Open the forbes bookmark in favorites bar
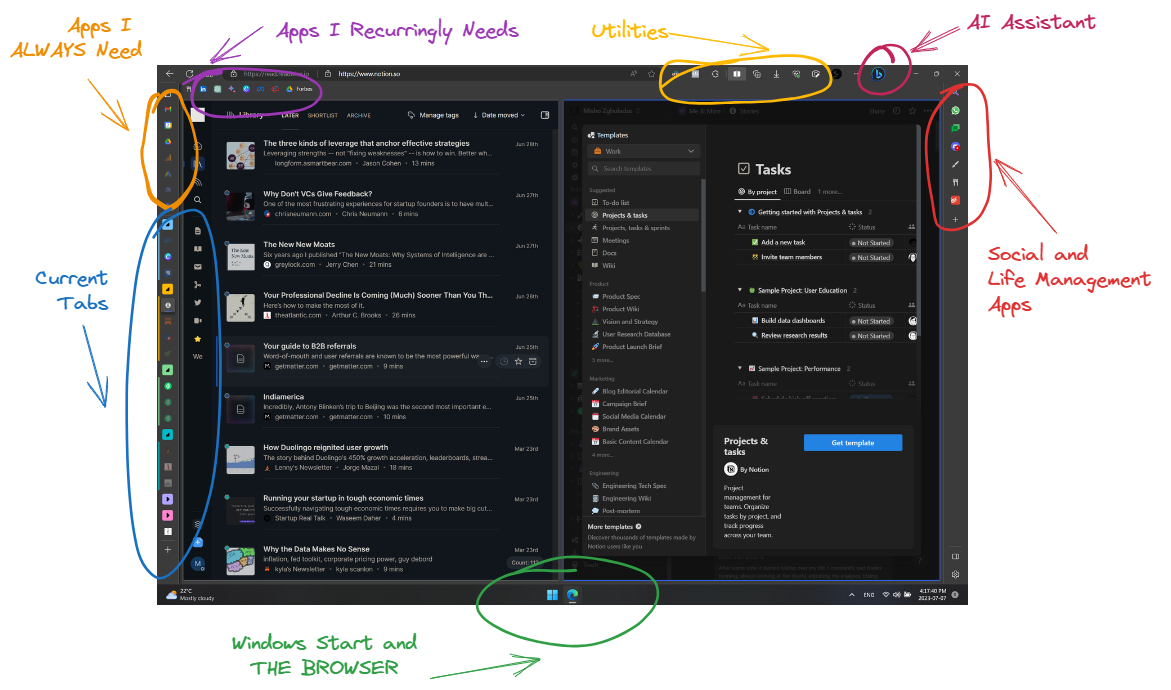1171x690 pixels. pos(299,89)
